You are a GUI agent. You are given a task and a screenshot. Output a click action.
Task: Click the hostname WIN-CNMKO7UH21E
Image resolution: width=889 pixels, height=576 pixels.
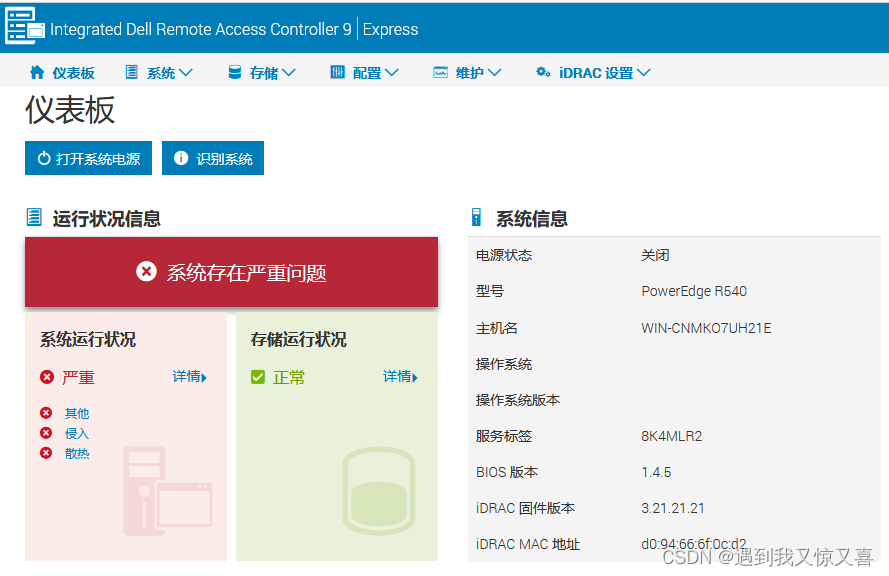click(706, 328)
